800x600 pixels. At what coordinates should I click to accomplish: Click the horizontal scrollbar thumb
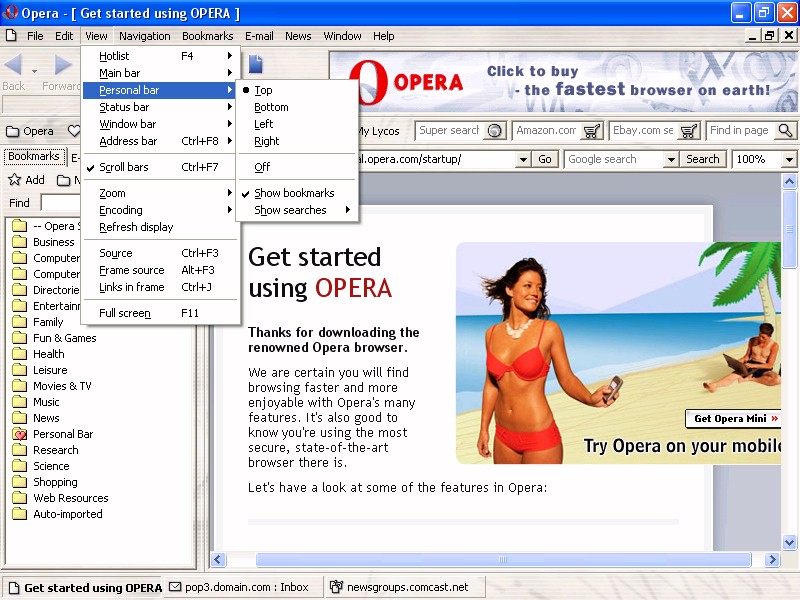click(503, 560)
